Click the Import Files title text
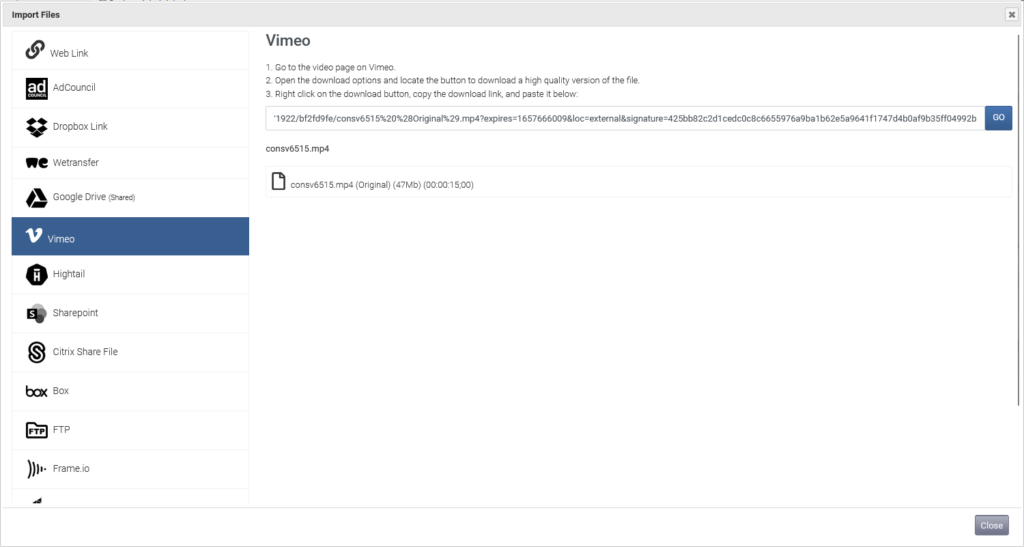 36,14
